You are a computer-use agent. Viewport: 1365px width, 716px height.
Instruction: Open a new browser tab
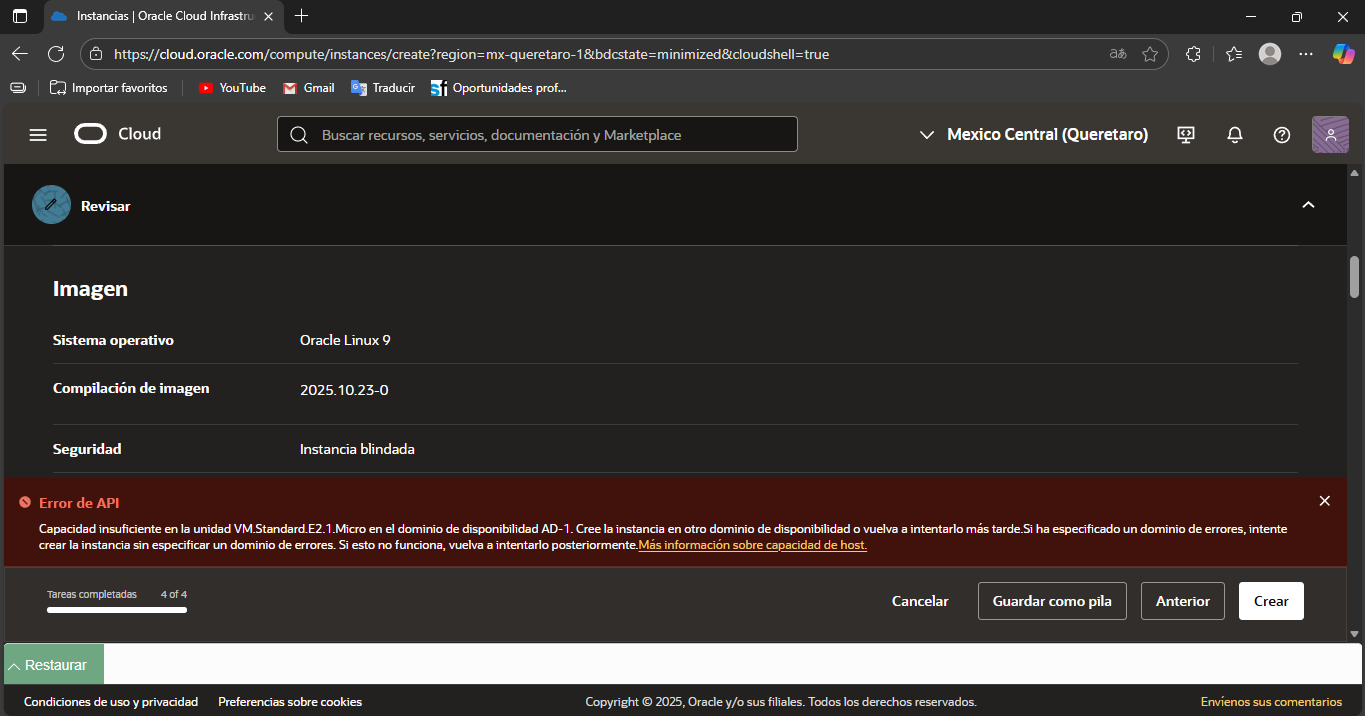[x=302, y=16]
